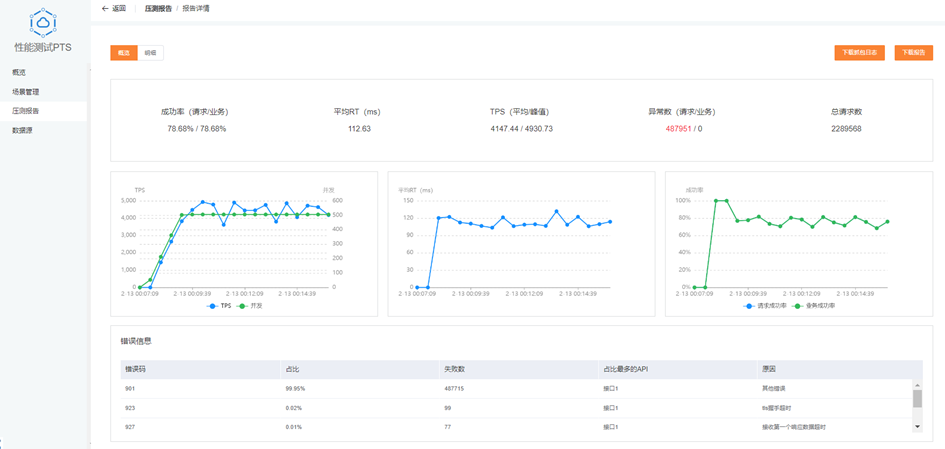Click the average RT value 112.63
The image size is (945, 449).
coord(359,129)
